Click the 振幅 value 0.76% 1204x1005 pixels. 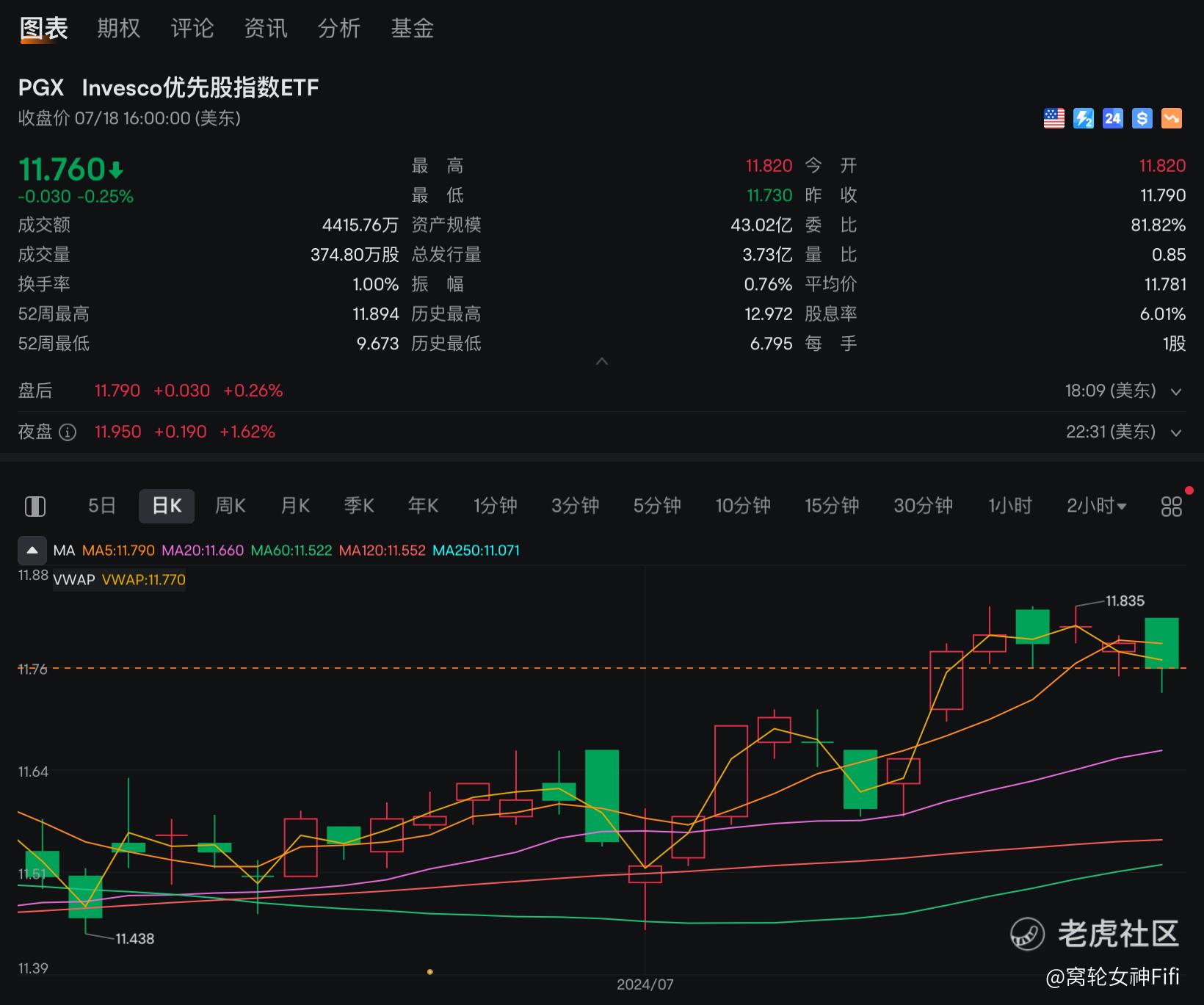[768, 284]
